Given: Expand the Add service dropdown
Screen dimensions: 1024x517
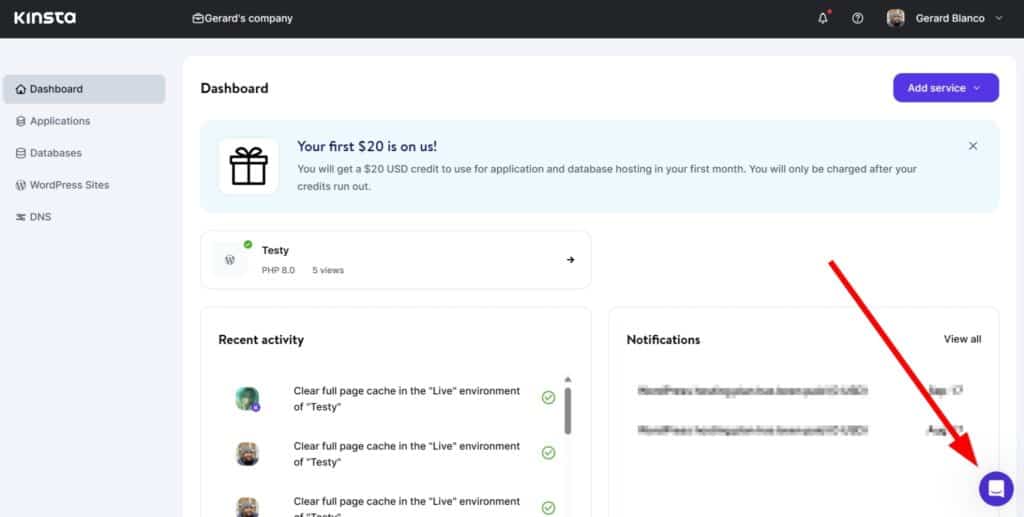Looking at the screenshot, I should point(945,88).
